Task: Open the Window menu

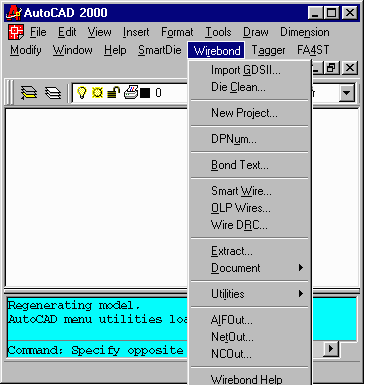Action: click(73, 50)
